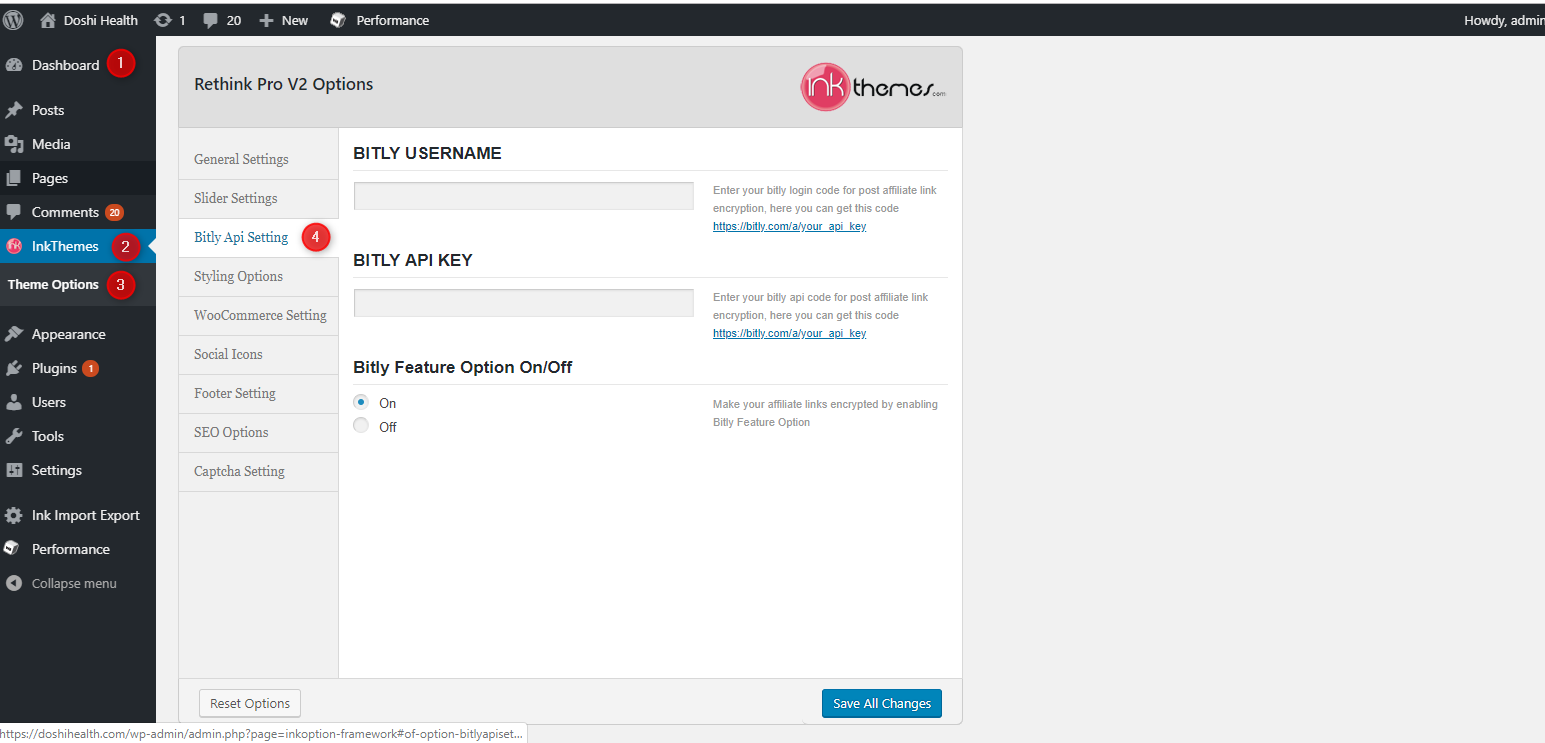The height and width of the screenshot is (743, 1545).
Task: Click the Settings sliders icon
Action: tap(14, 470)
